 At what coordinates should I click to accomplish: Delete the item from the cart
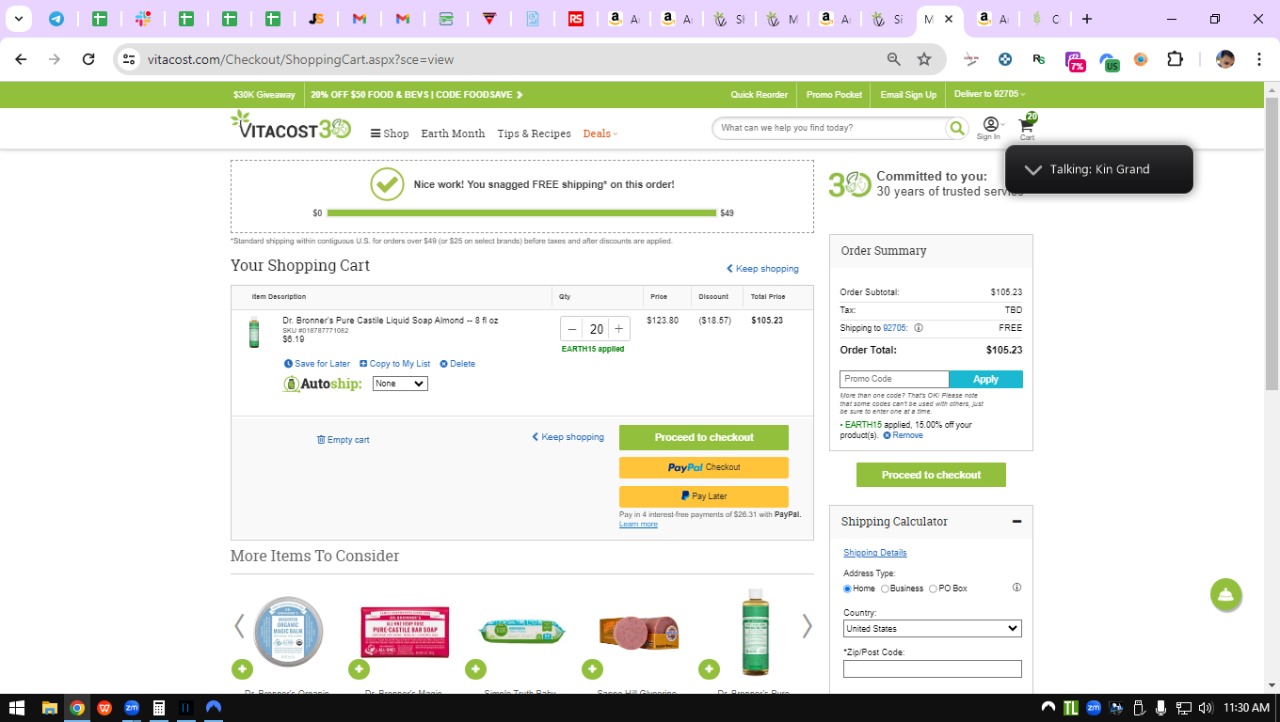458,364
